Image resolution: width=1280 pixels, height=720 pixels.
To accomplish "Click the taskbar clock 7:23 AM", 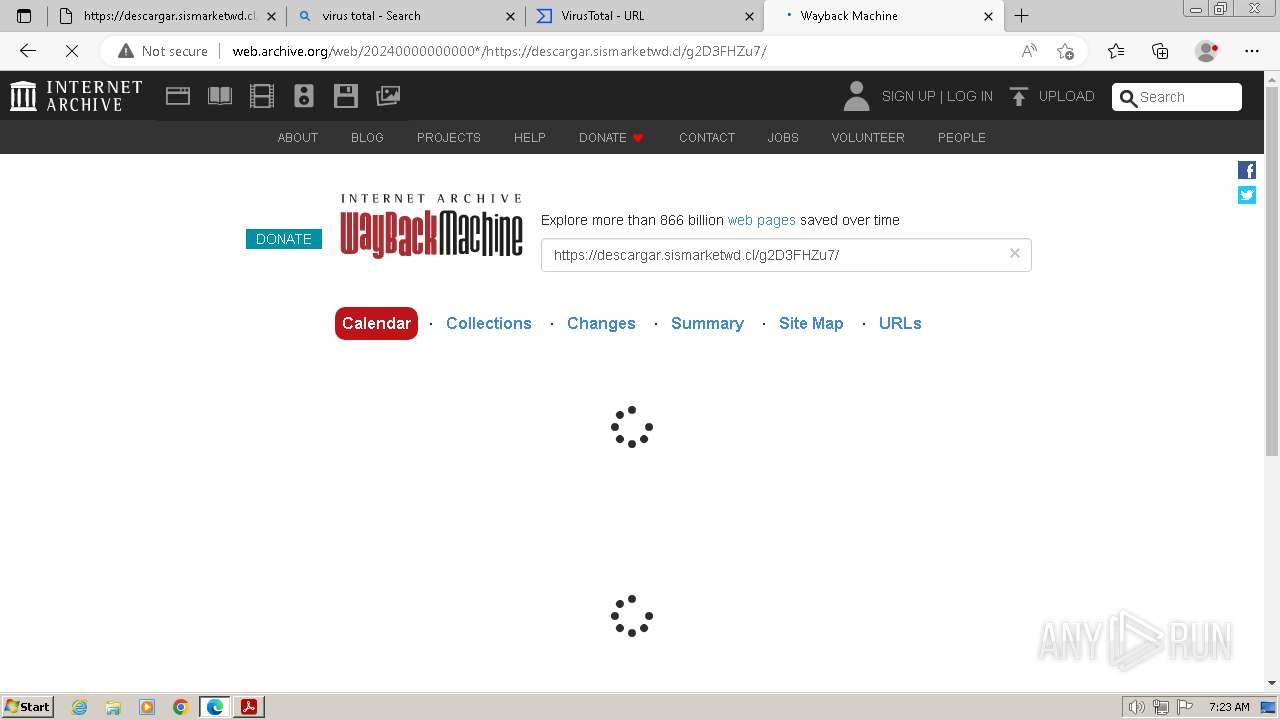I will click(x=1229, y=707).
